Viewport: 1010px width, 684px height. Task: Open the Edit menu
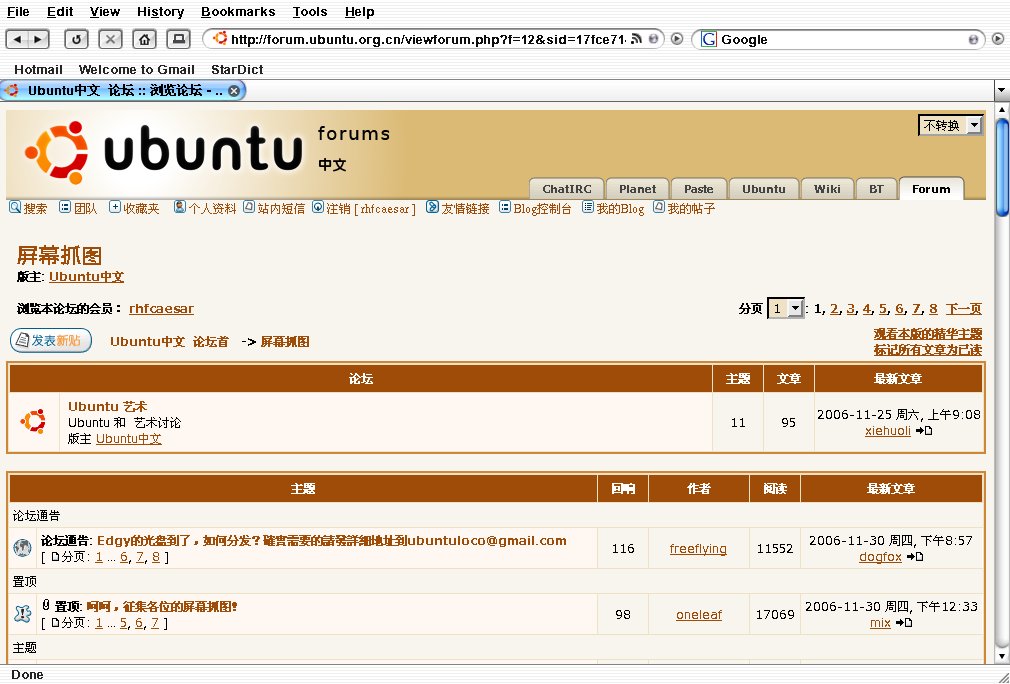(60, 12)
